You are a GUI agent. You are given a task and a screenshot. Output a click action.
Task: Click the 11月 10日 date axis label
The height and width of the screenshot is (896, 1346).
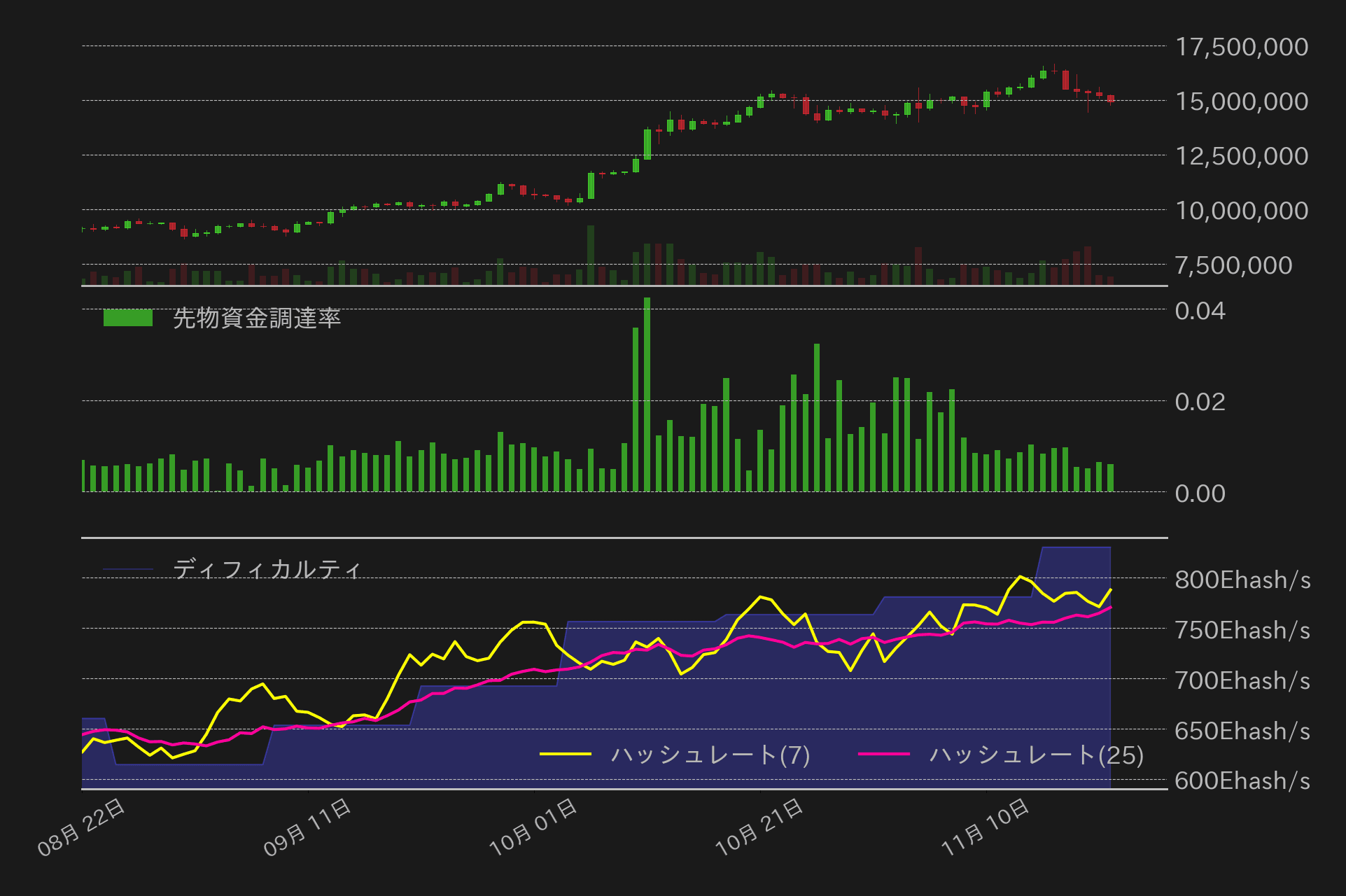pos(986,827)
